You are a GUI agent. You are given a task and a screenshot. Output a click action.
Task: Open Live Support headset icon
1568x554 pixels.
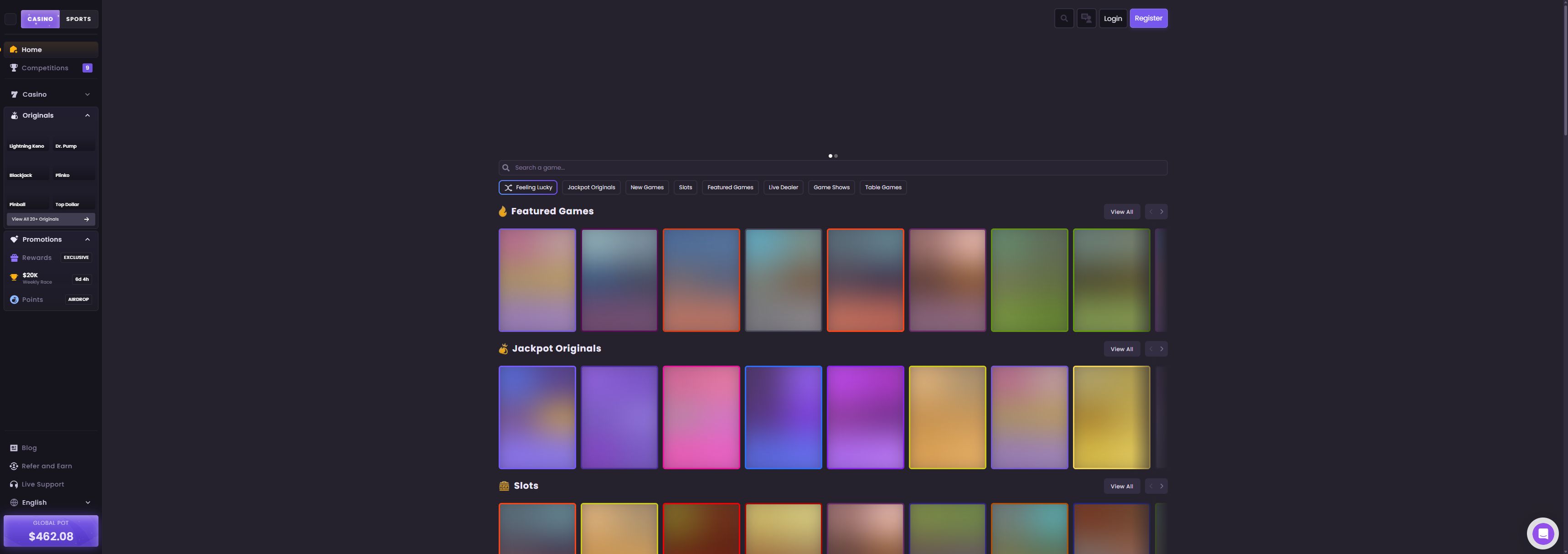(x=13, y=485)
